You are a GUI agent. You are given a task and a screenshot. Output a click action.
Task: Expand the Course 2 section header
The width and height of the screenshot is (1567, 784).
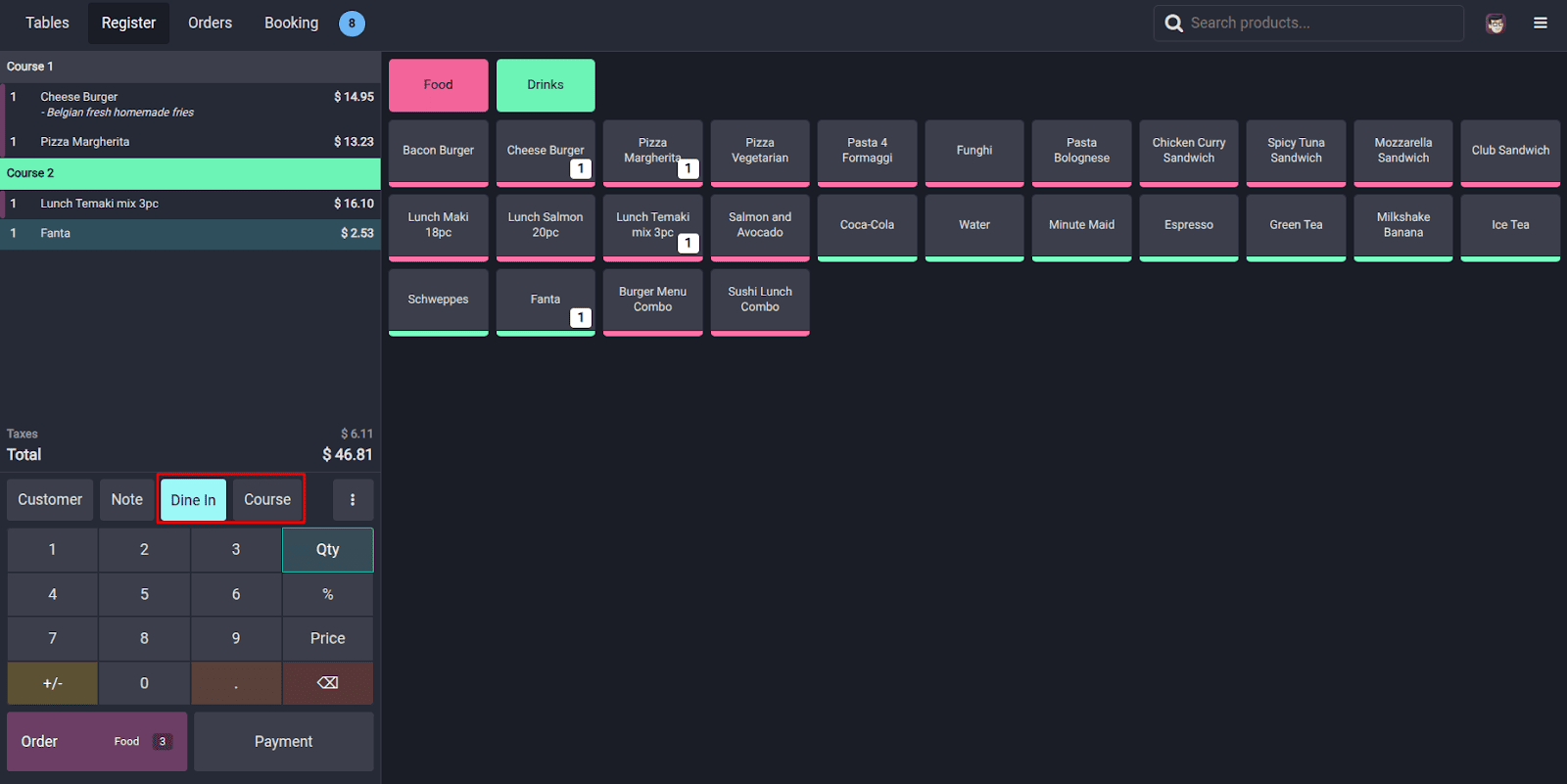[190, 173]
